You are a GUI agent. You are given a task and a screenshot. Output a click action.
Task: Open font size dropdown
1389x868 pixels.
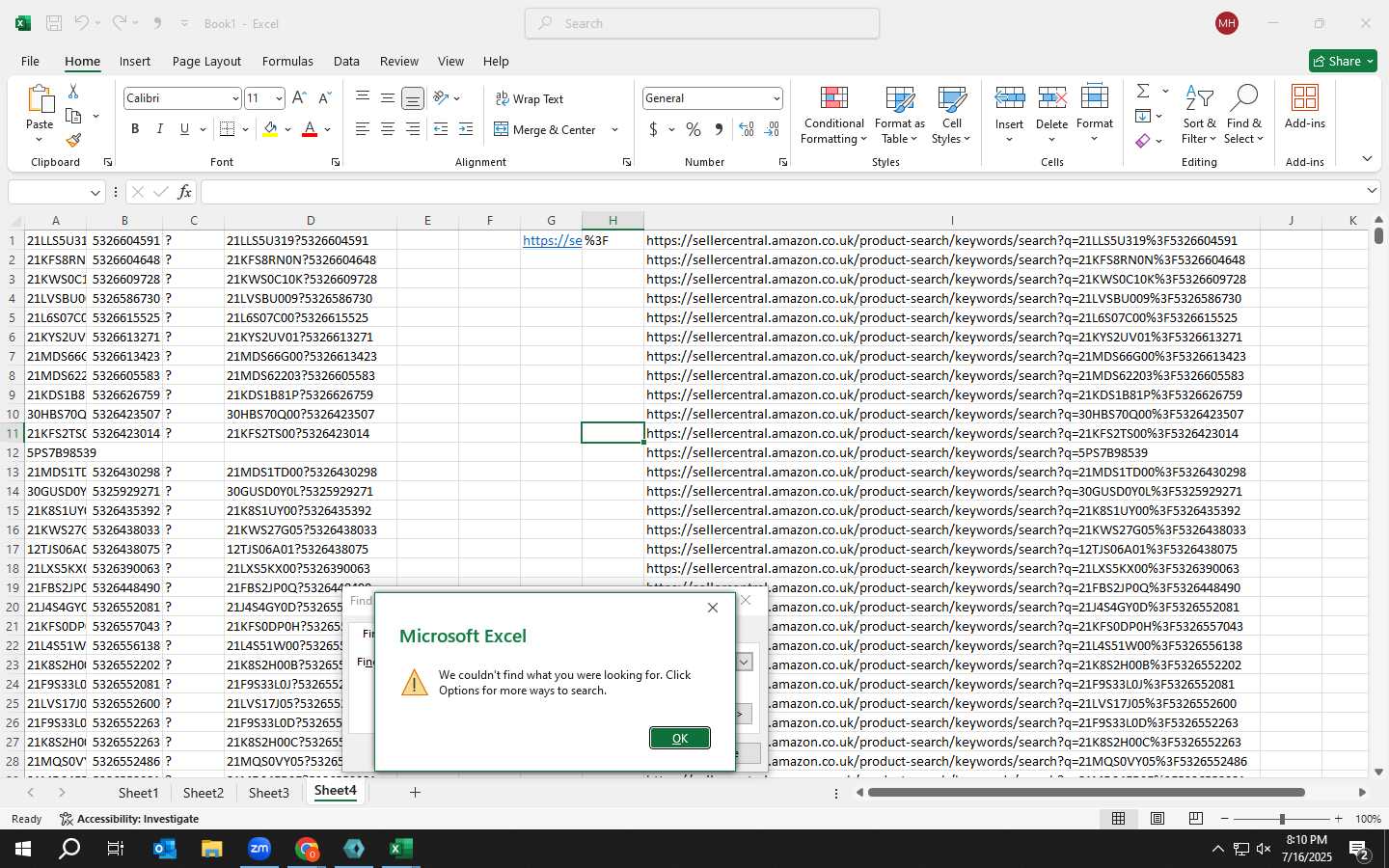click(279, 98)
